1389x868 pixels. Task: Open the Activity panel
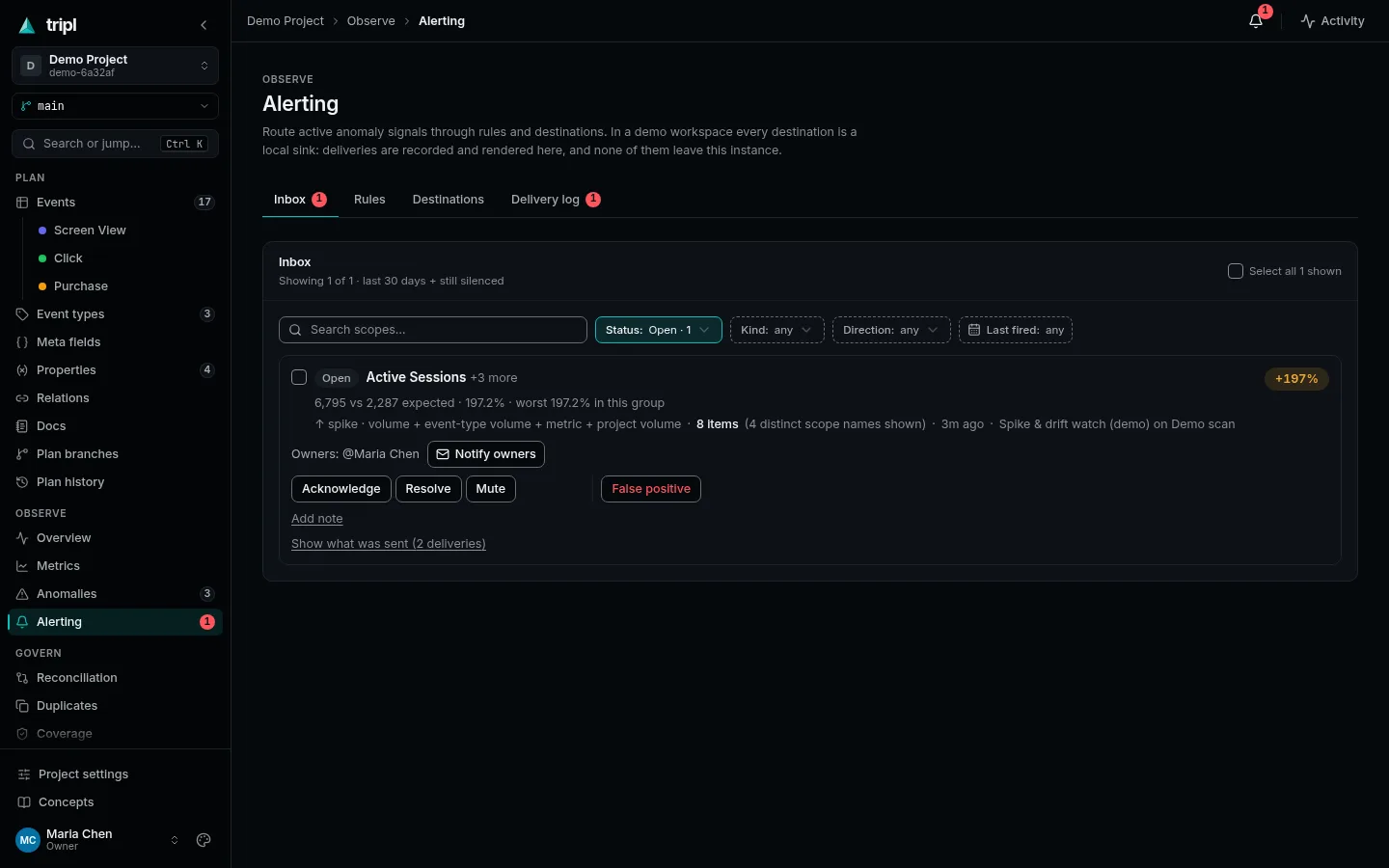[1332, 21]
